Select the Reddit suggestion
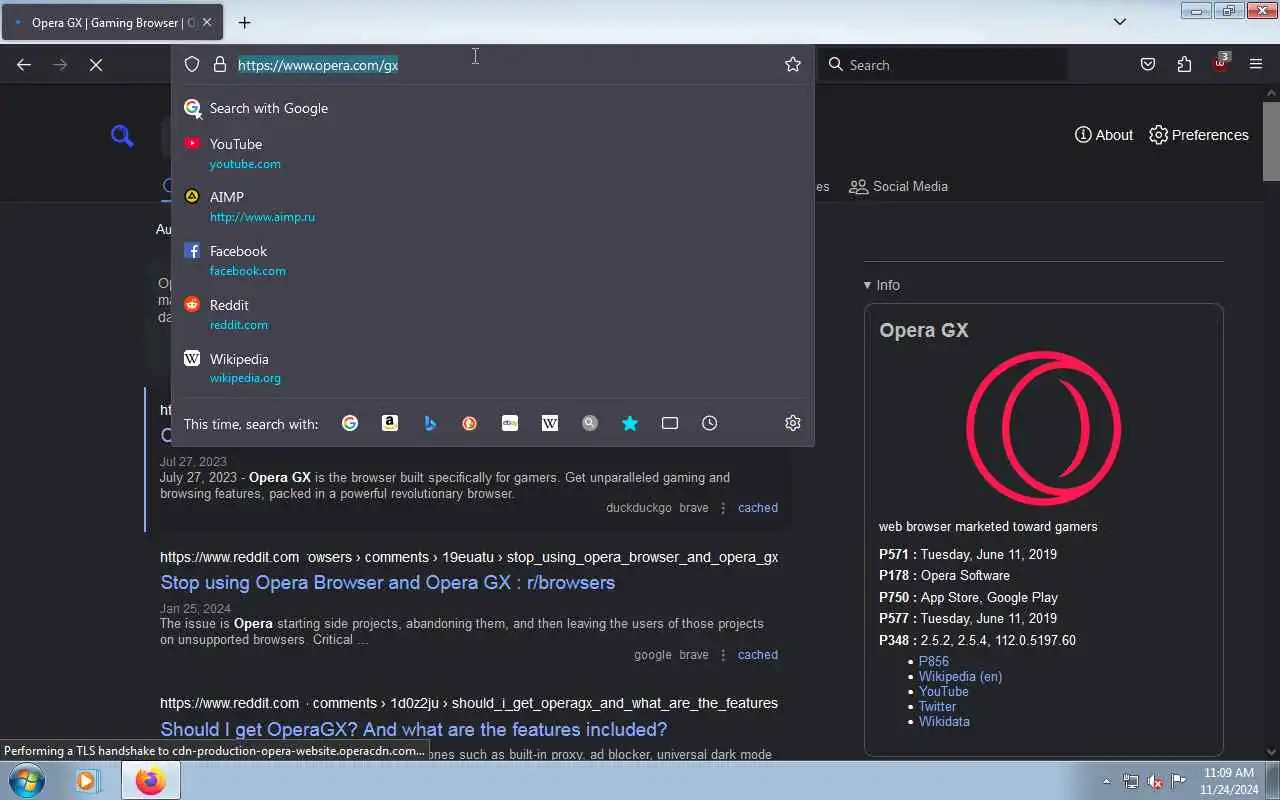 [x=492, y=314]
